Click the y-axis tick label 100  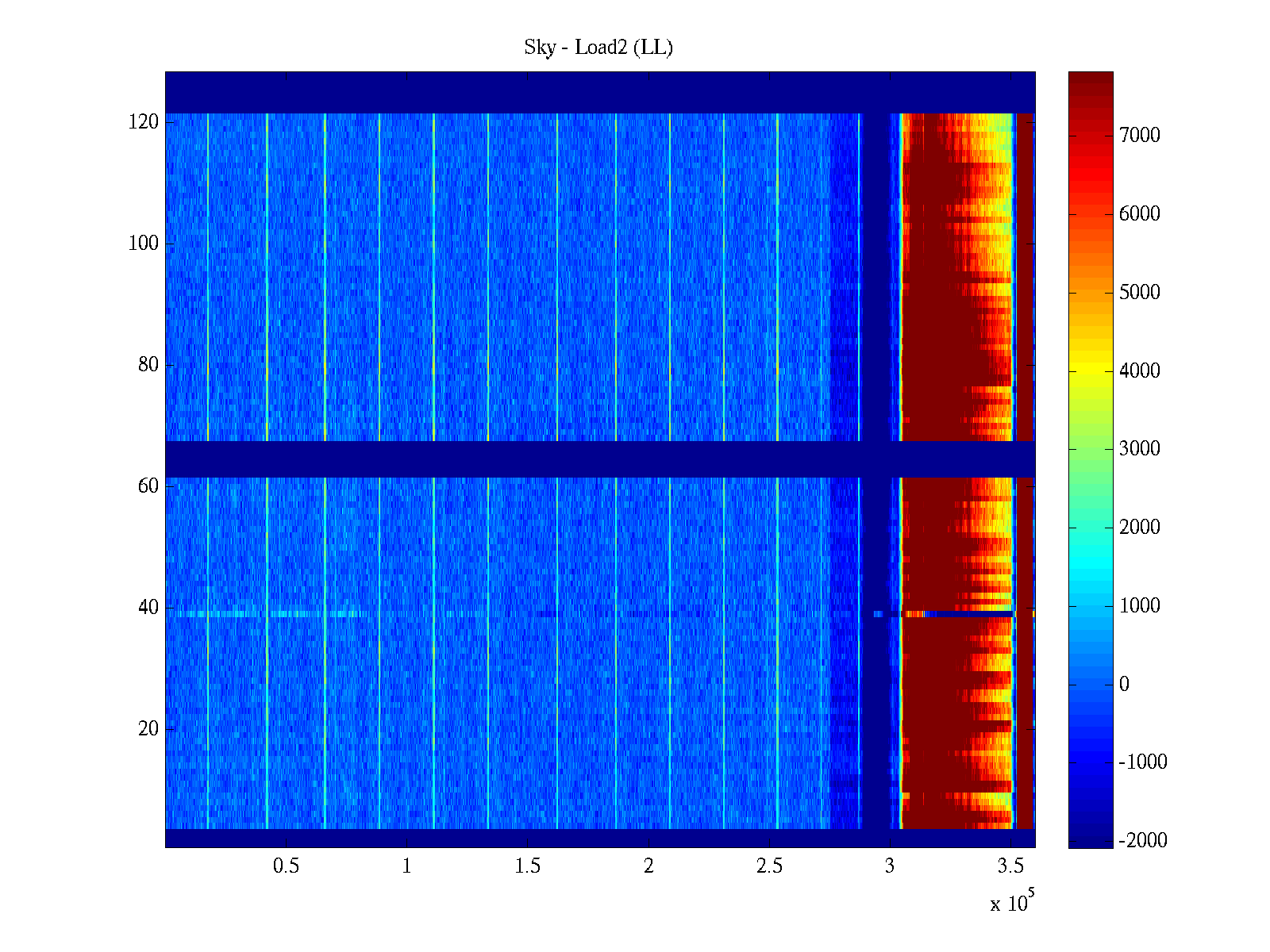144,244
